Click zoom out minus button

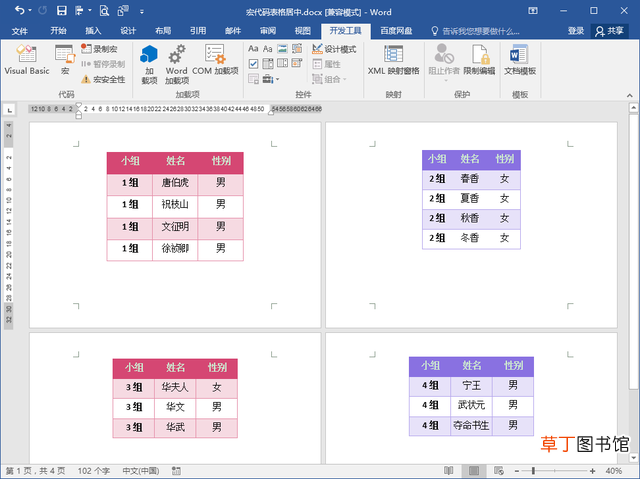pyautogui.click(x=517, y=471)
